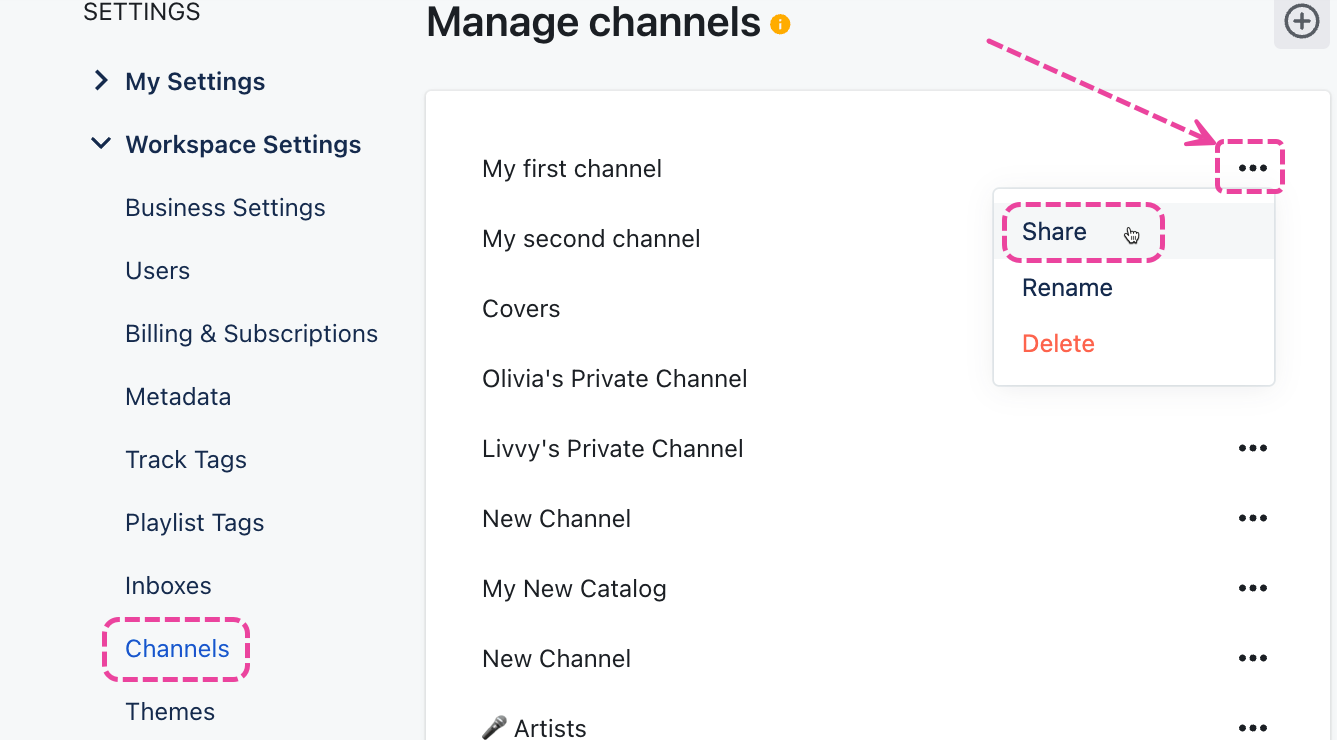Open Themes settings page
Screen dimensions: 1337x740
pyautogui.click(x=170, y=712)
